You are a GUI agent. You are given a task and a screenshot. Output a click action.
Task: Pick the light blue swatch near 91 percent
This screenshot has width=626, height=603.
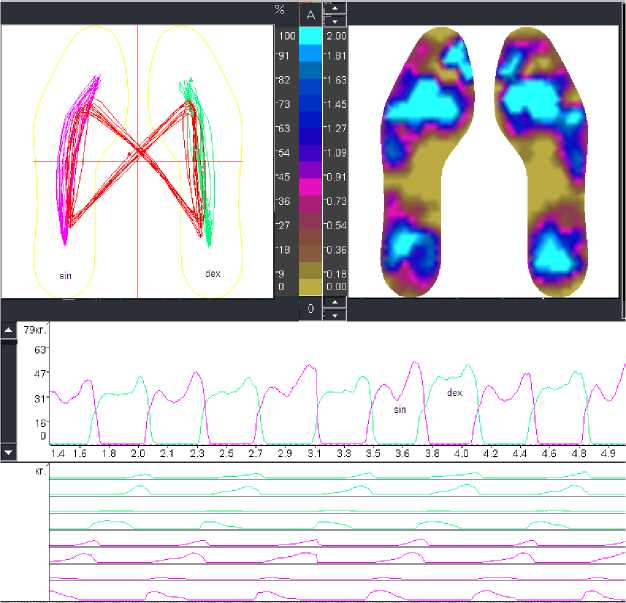[x=310, y=53]
